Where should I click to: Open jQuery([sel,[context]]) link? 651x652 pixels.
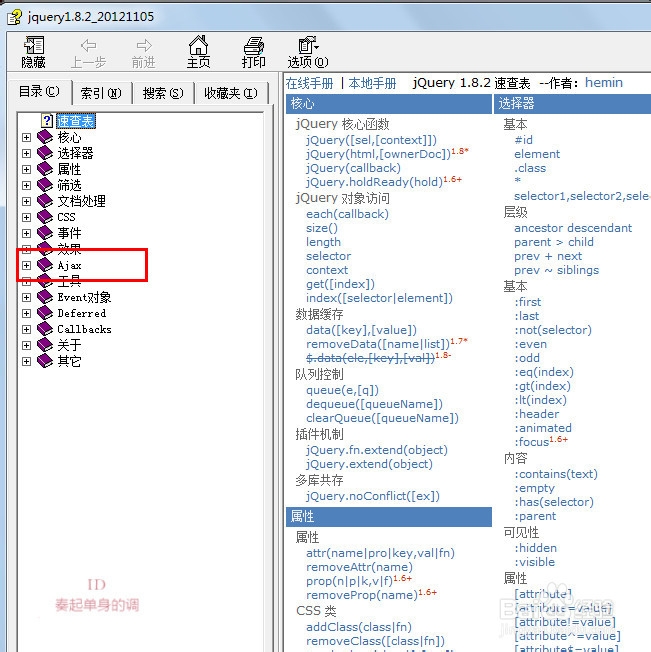pyautogui.click(x=372, y=140)
